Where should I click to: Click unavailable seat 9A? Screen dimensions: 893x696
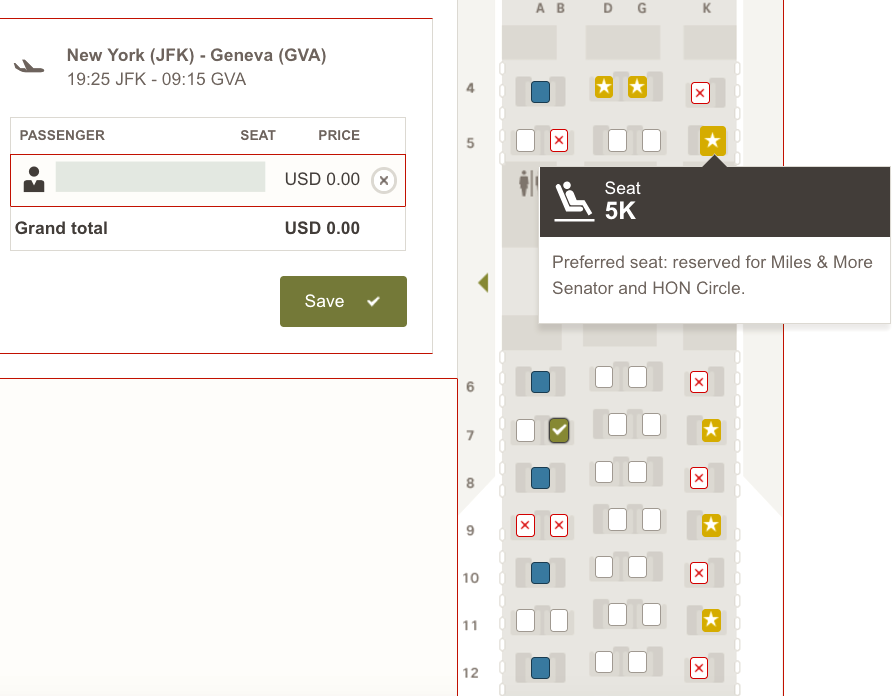coord(525,525)
